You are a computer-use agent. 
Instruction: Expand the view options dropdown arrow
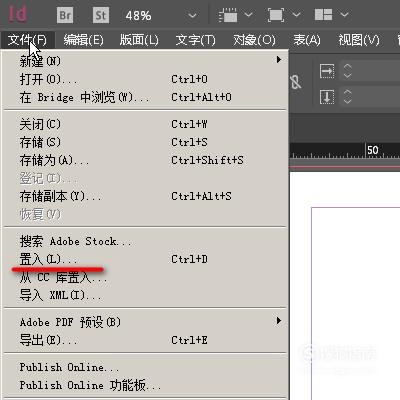[248, 15]
